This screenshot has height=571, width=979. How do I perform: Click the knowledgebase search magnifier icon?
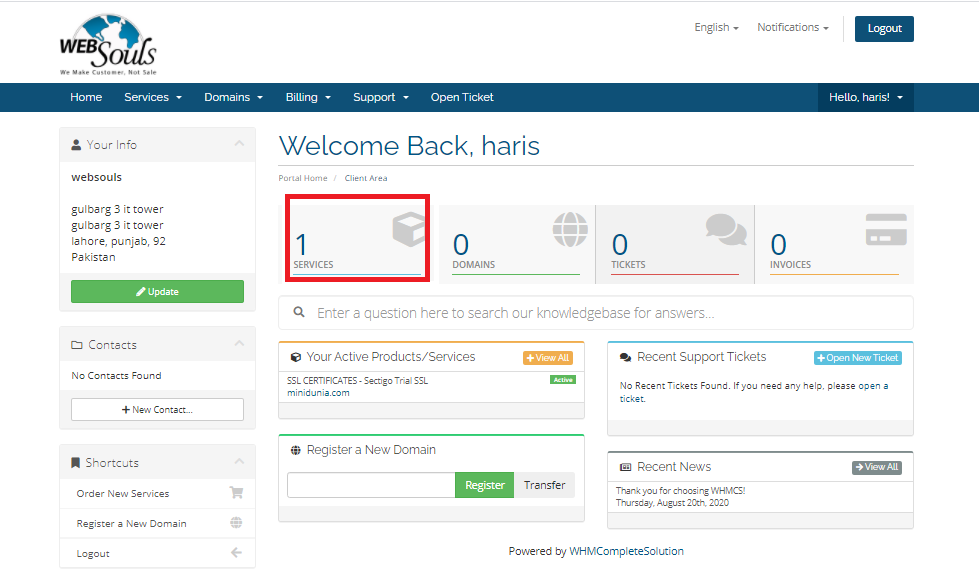299,313
